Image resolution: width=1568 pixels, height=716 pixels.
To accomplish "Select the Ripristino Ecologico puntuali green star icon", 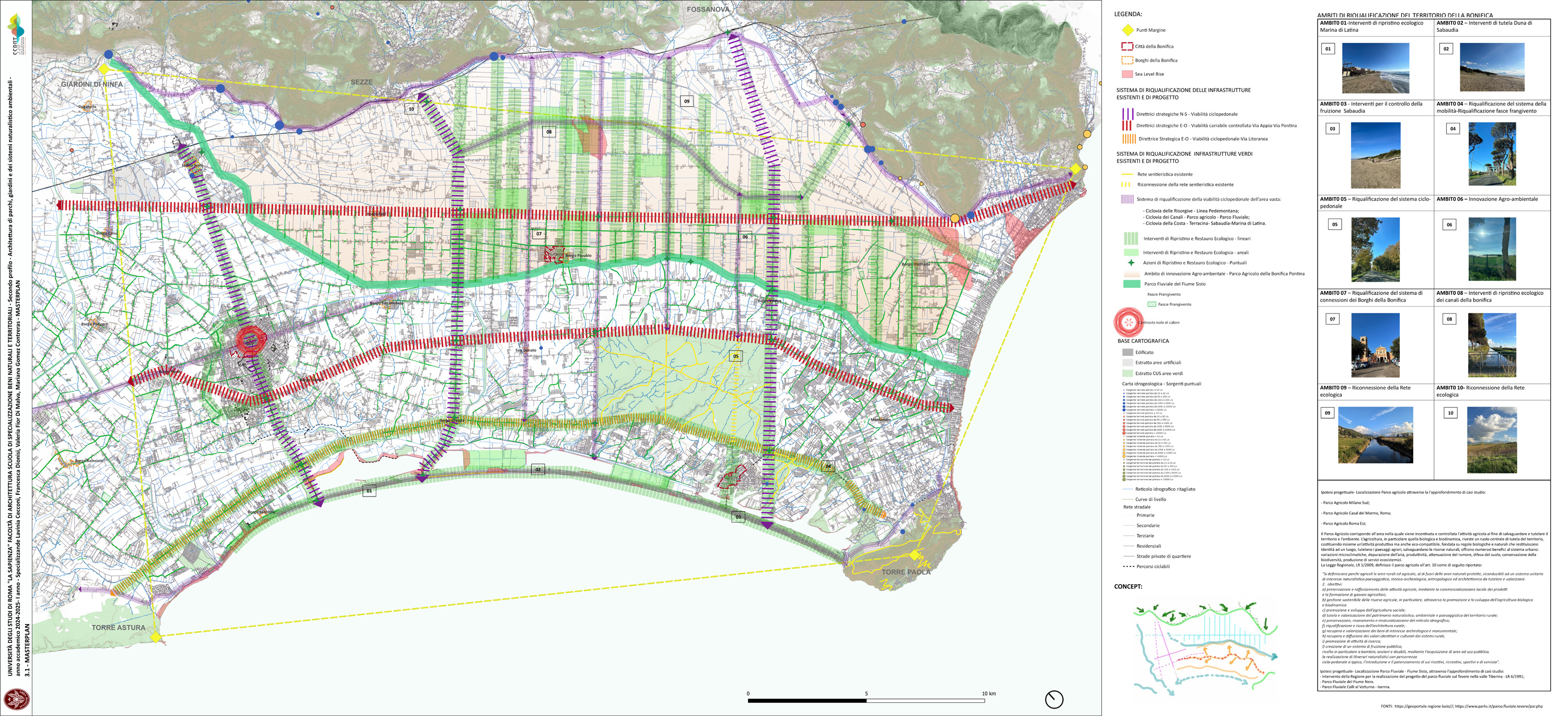I will [1131, 262].
